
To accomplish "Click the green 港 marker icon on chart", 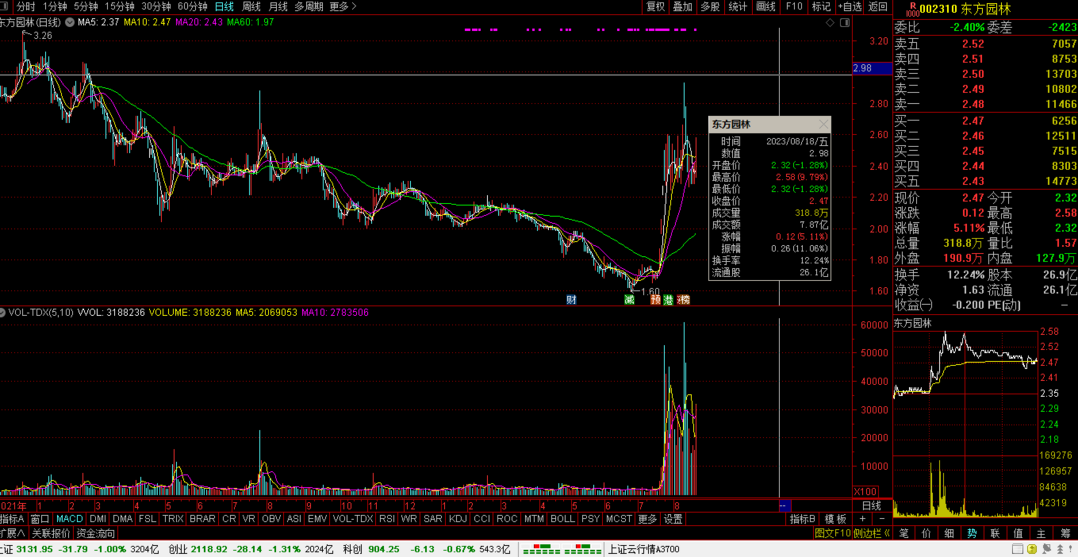I will (668, 299).
